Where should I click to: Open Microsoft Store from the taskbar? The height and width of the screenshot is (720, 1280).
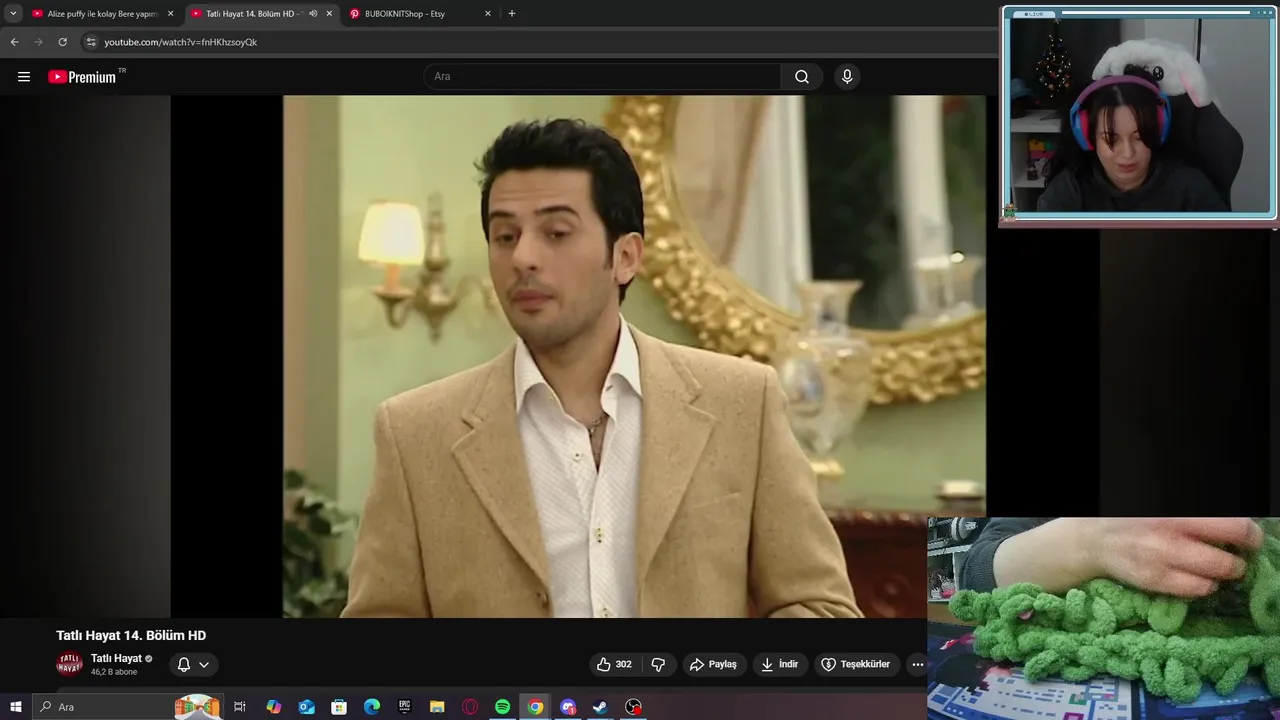pyautogui.click(x=339, y=707)
